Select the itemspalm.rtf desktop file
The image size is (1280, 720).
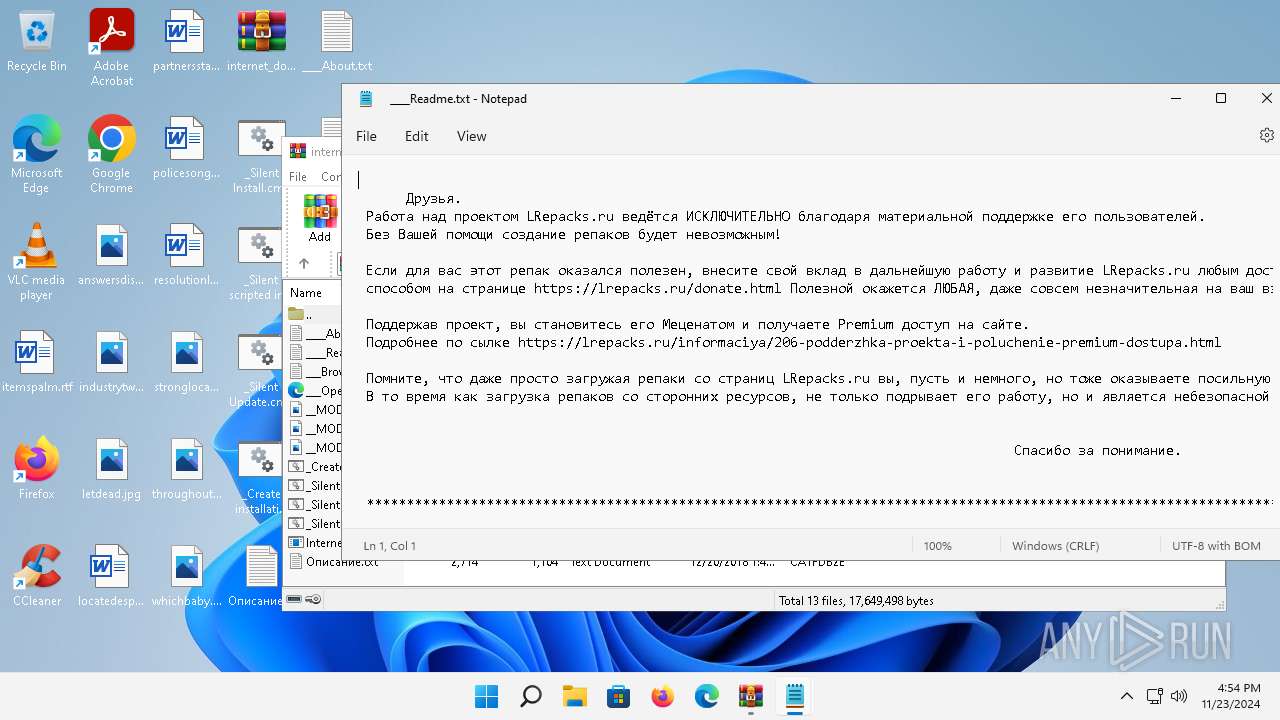tap(37, 362)
